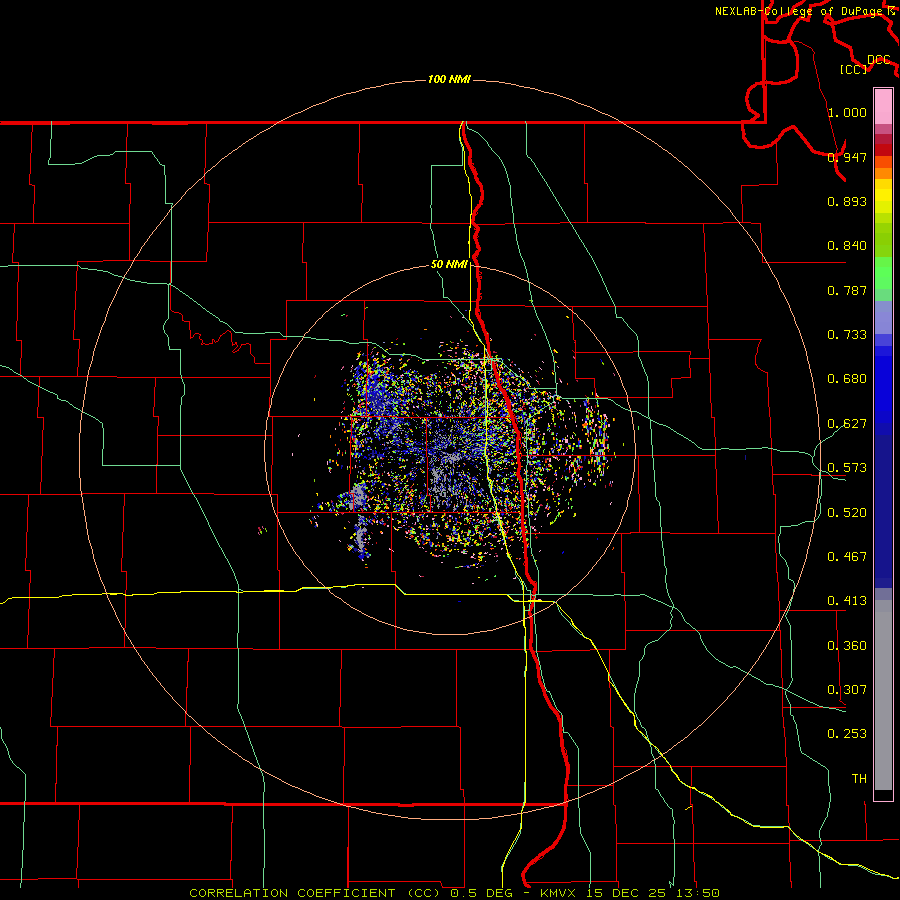Click the 0.680 scale value
The height and width of the screenshot is (900, 900).
[847, 379]
